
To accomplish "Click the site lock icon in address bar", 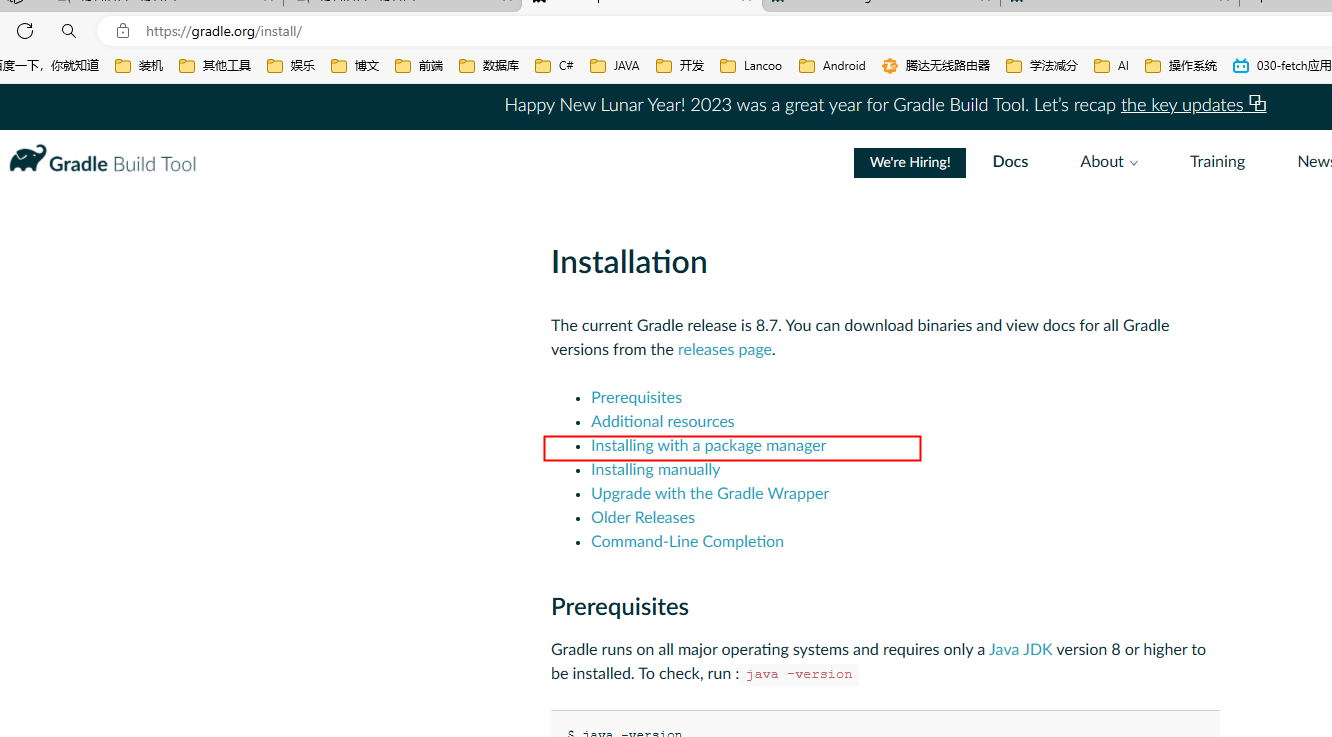I will pos(123,31).
